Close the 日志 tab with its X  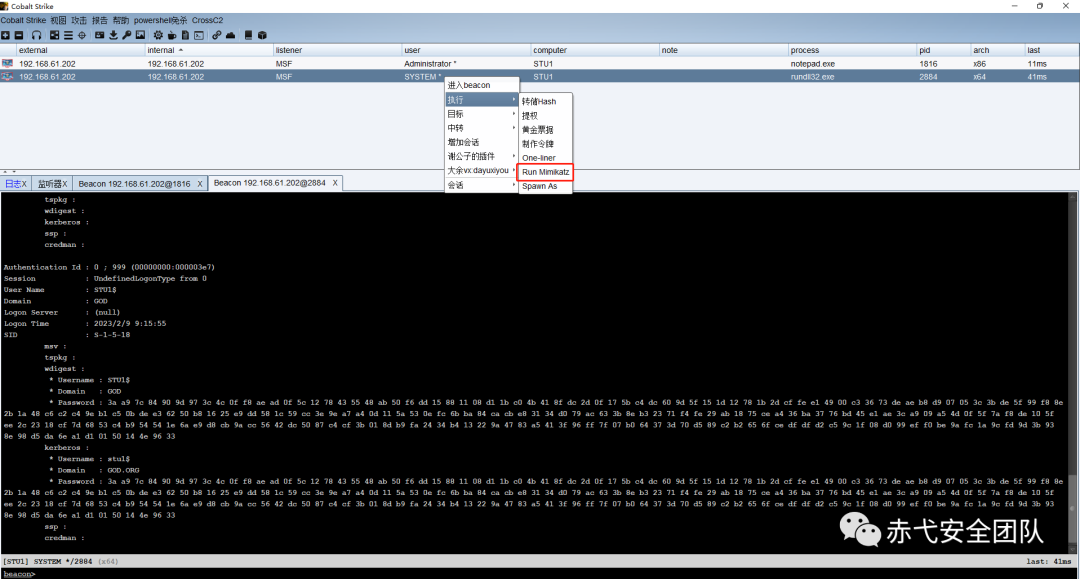(x=24, y=184)
